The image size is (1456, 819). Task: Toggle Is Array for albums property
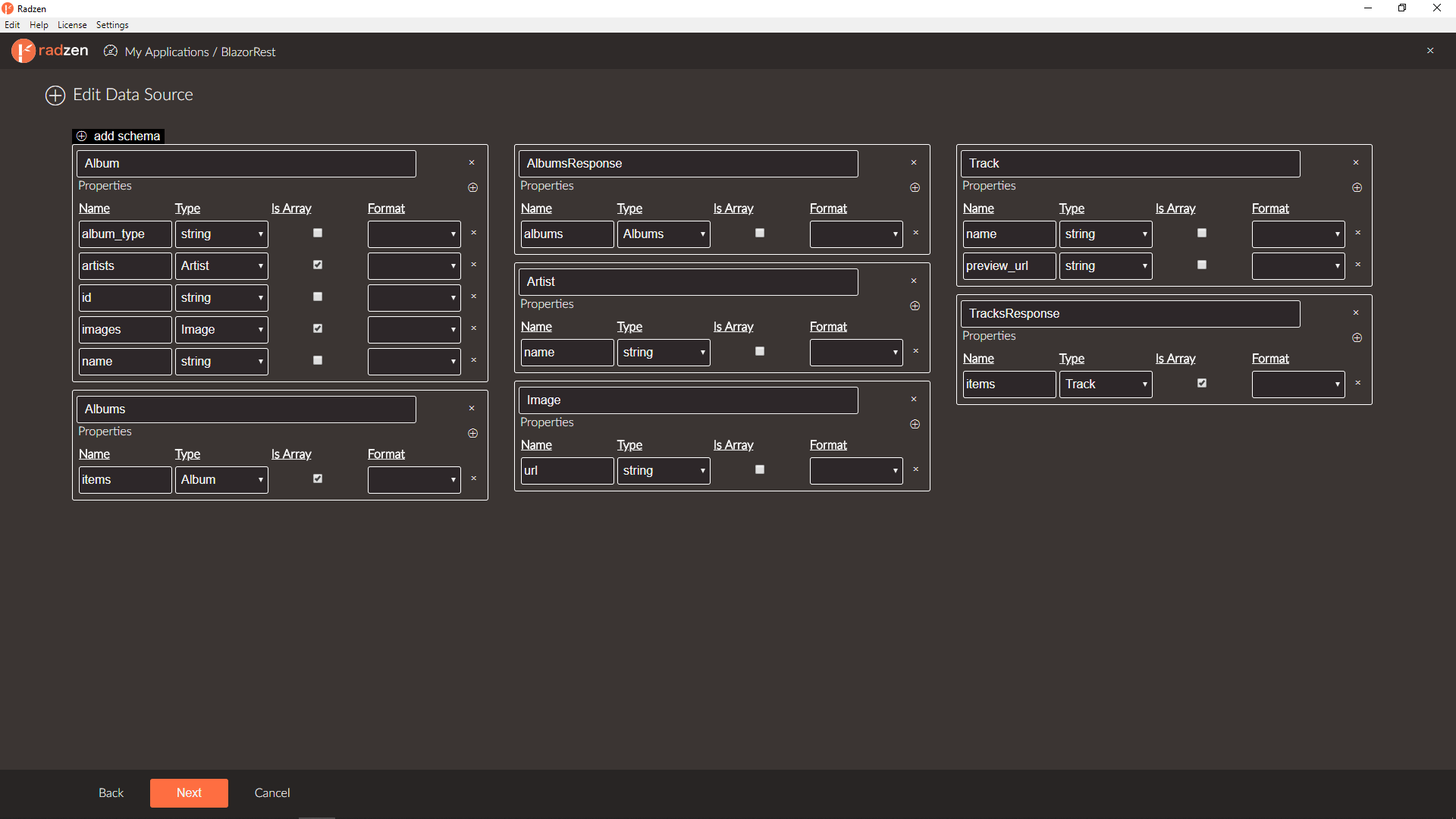click(x=760, y=233)
